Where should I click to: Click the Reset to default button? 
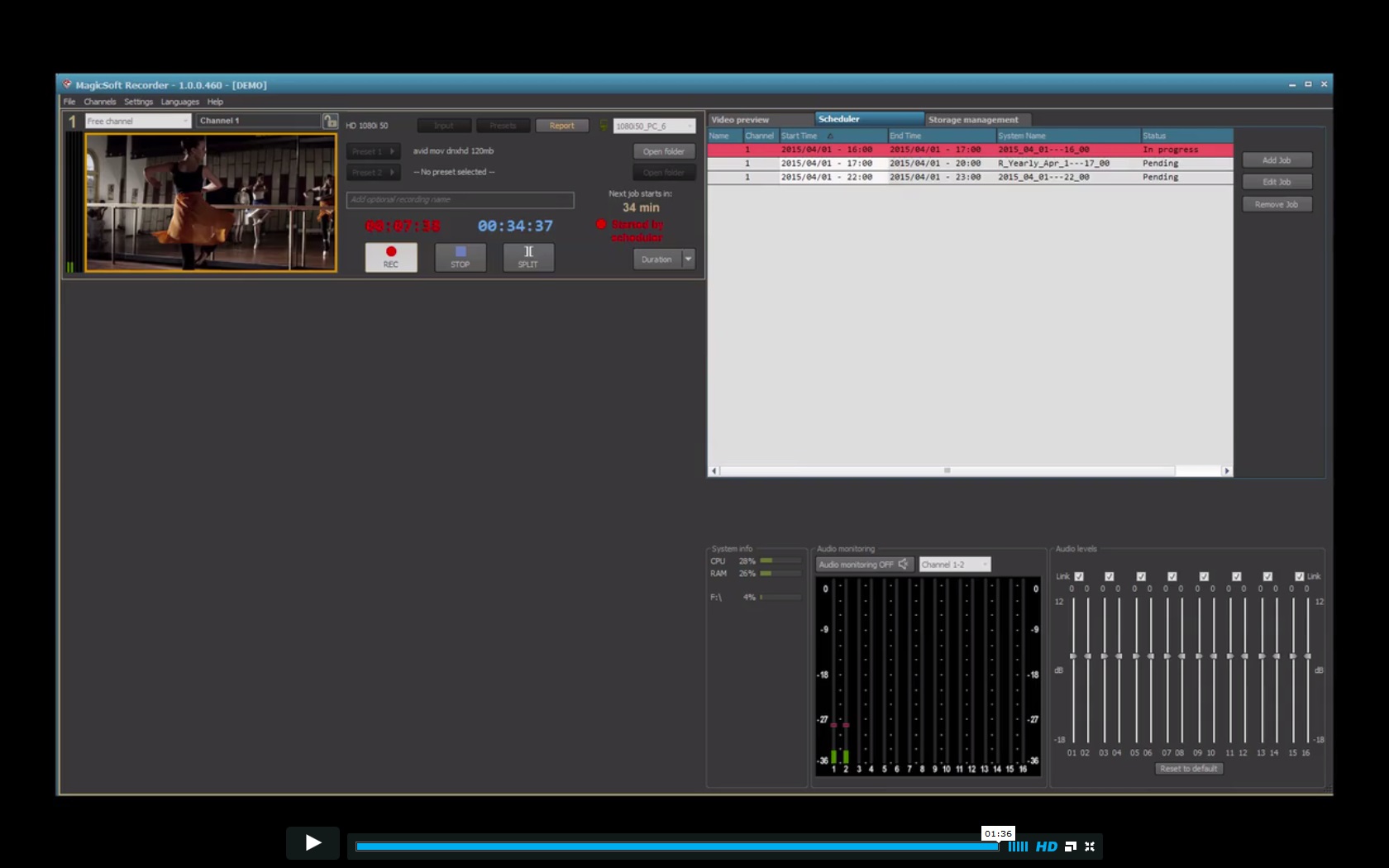[1189, 768]
